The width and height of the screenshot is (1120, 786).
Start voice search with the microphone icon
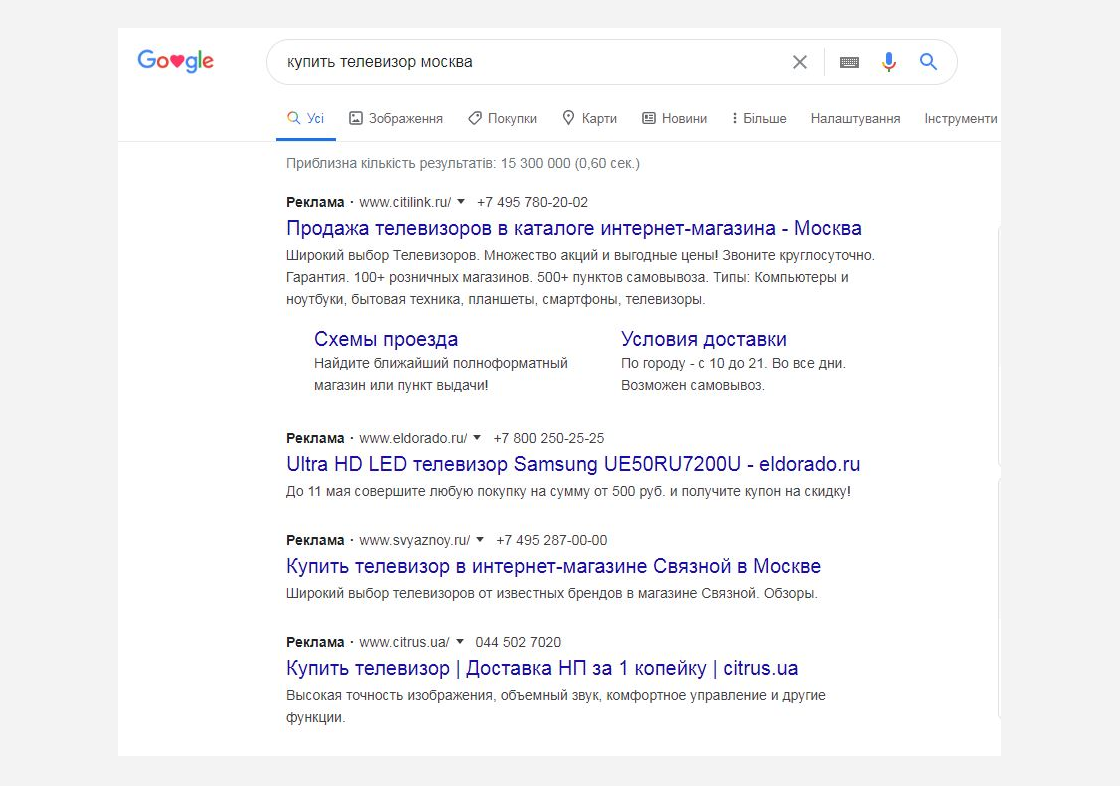(x=889, y=62)
